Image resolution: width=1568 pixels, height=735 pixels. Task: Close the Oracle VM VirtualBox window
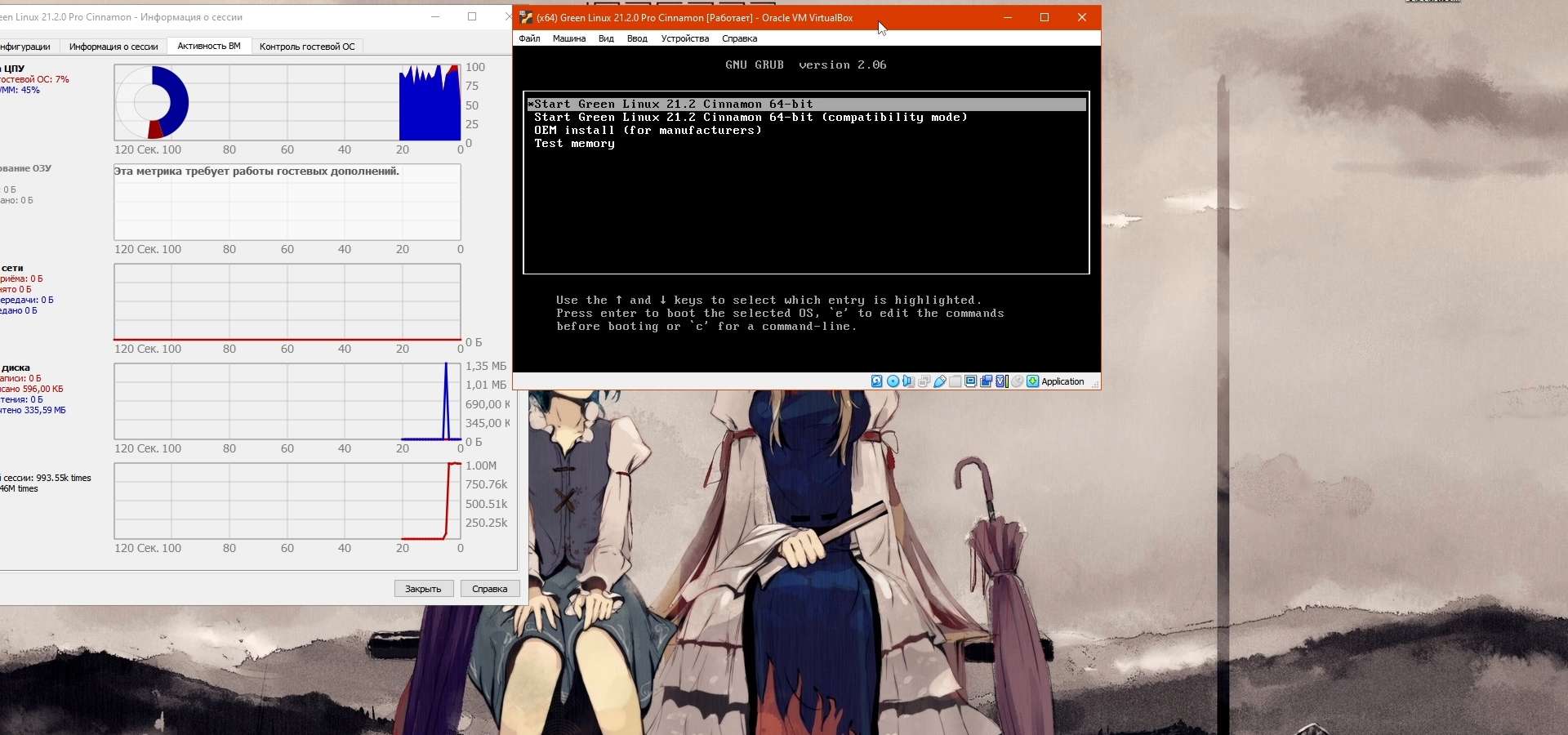click(x=1082, y=17)
